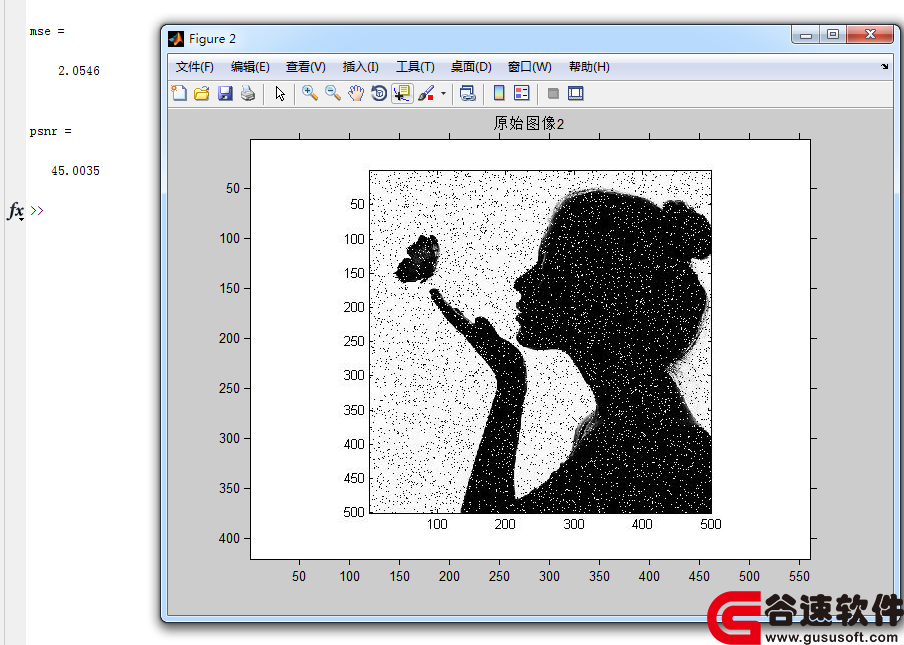Open the 文件(F) menu

click(195, 67)
